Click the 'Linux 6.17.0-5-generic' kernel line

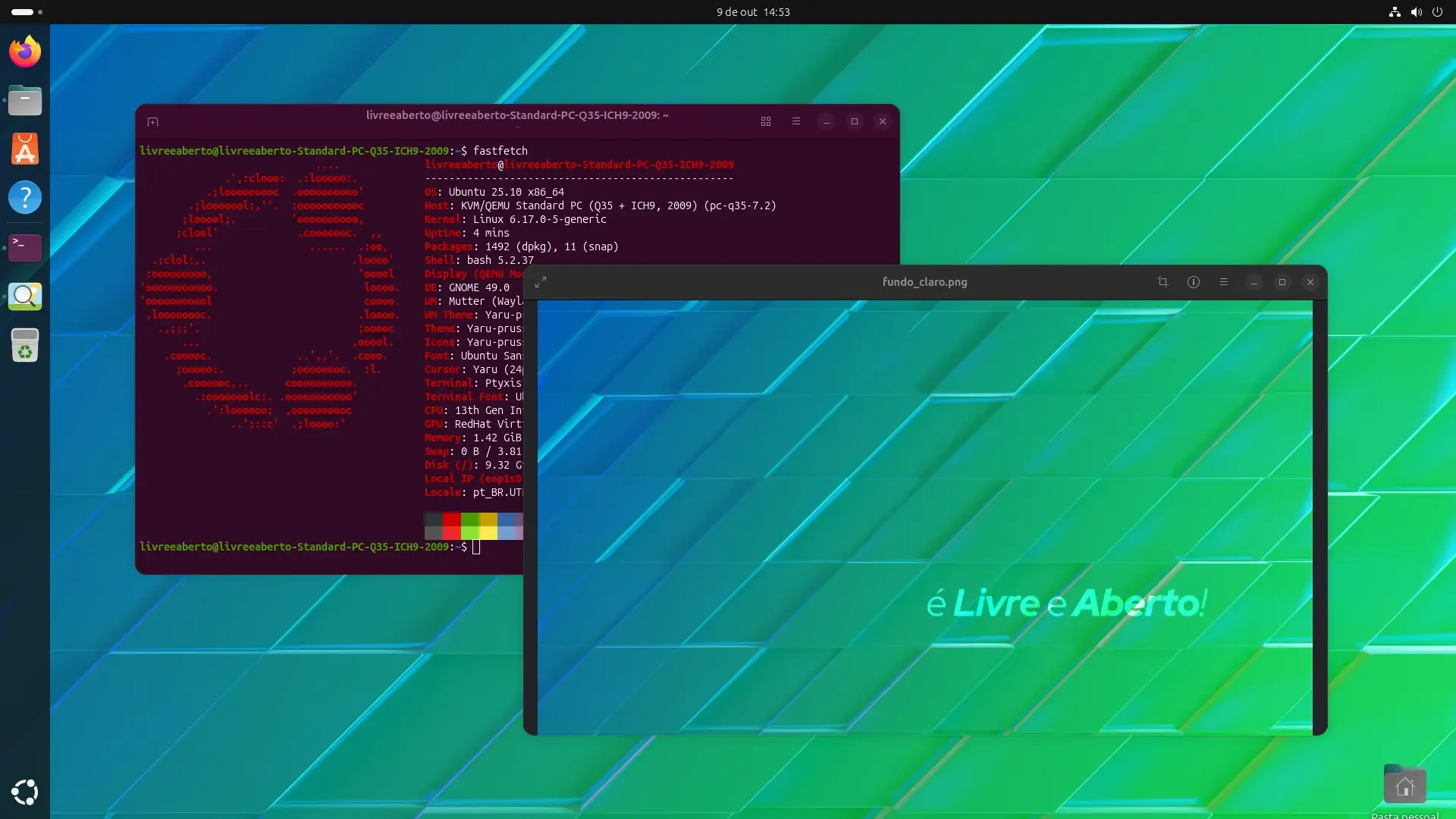tap(516, 219)
